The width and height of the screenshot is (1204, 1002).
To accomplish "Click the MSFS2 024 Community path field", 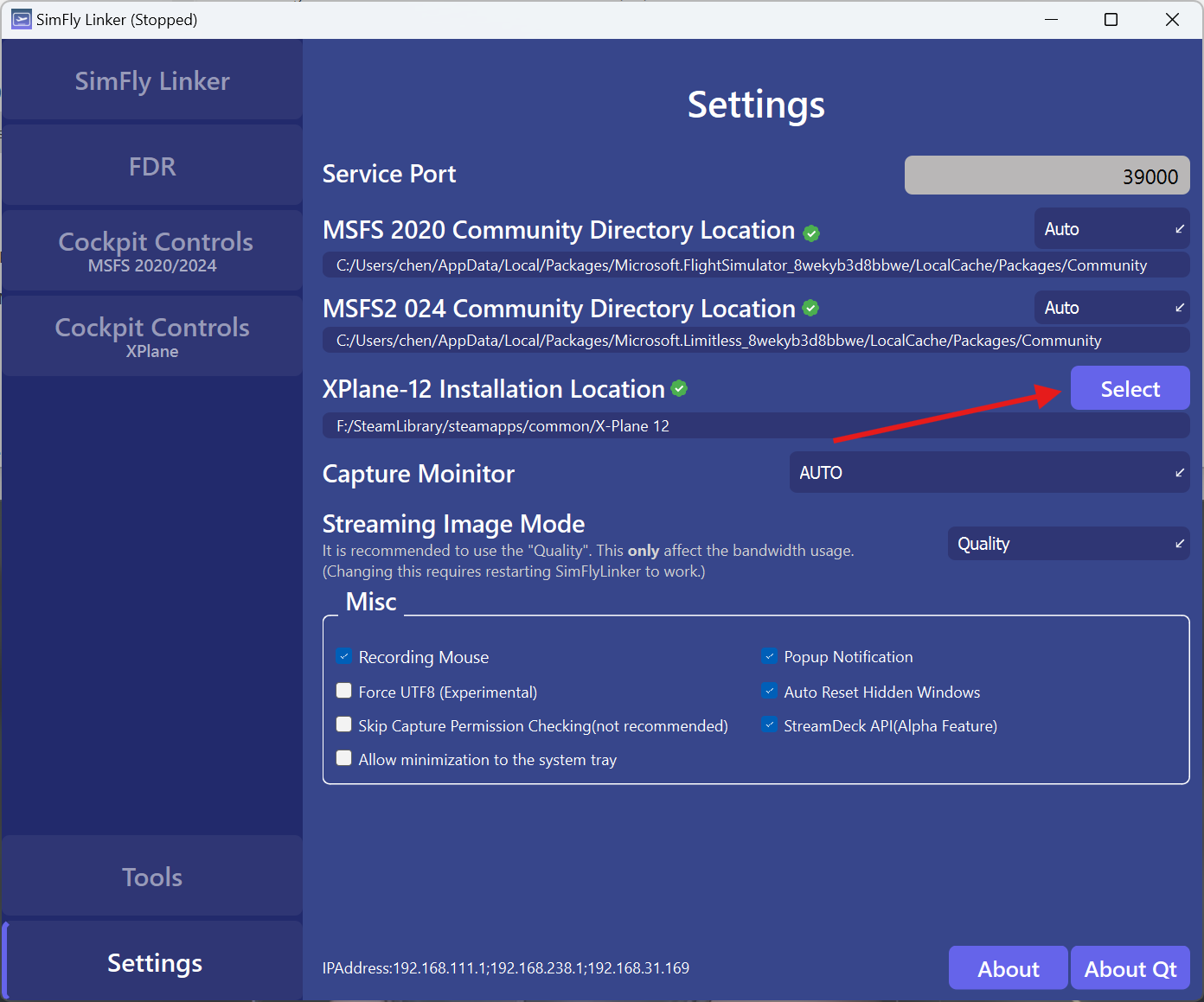I will click(756, 341).
